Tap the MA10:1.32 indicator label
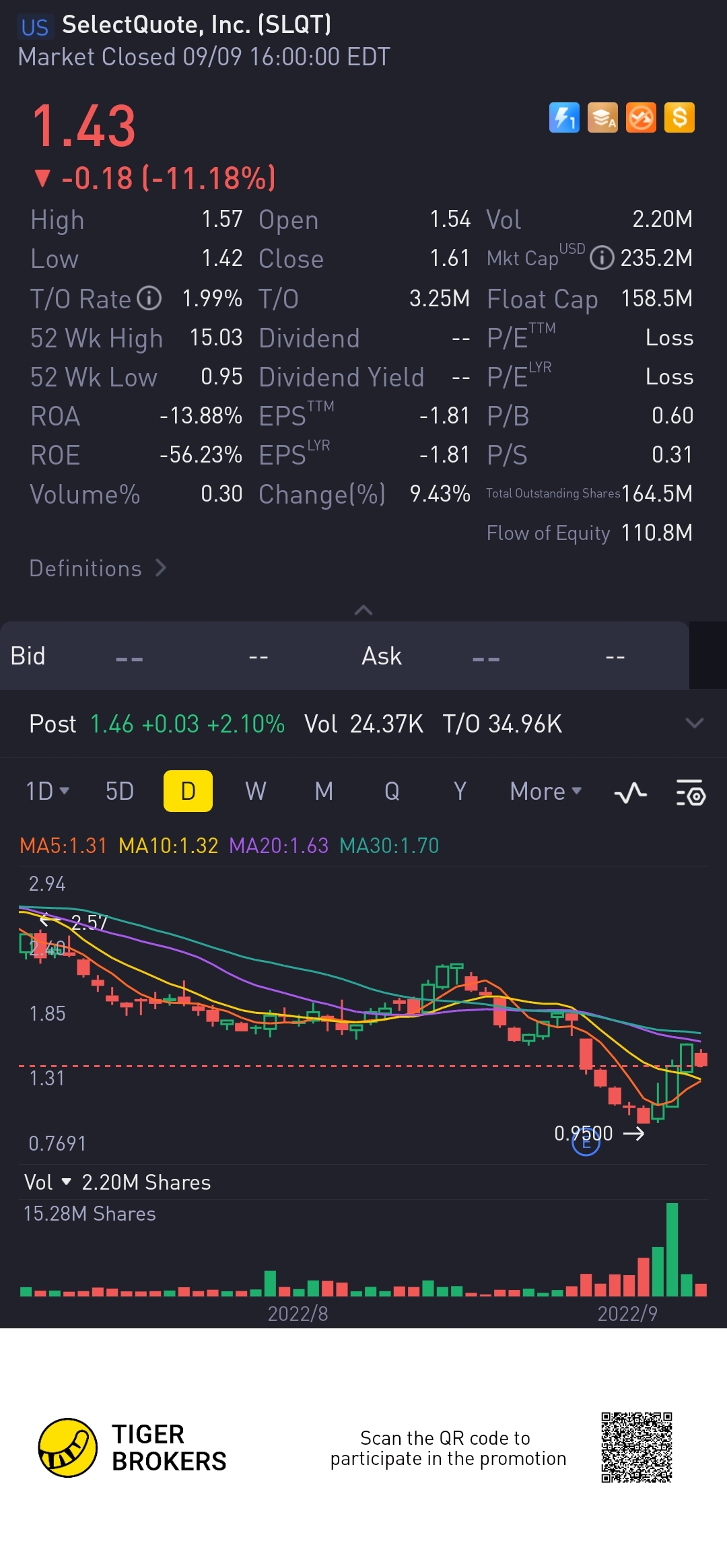 click(x=168, y=846)
